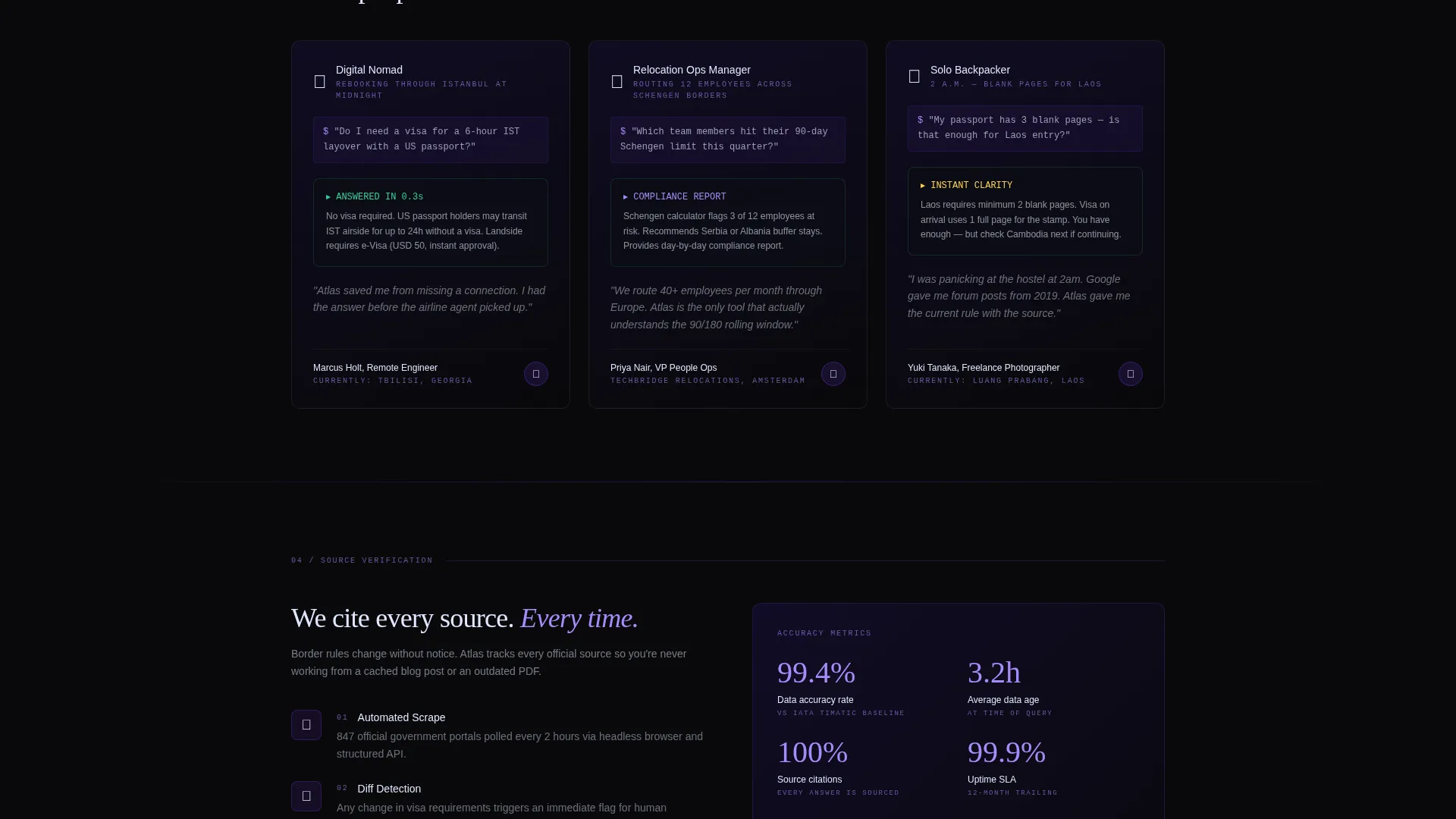This screenshot has width=1456, height=819.
Task: Expand the COMPLIANCE REPORT response
Action: (x=674, y=197)
